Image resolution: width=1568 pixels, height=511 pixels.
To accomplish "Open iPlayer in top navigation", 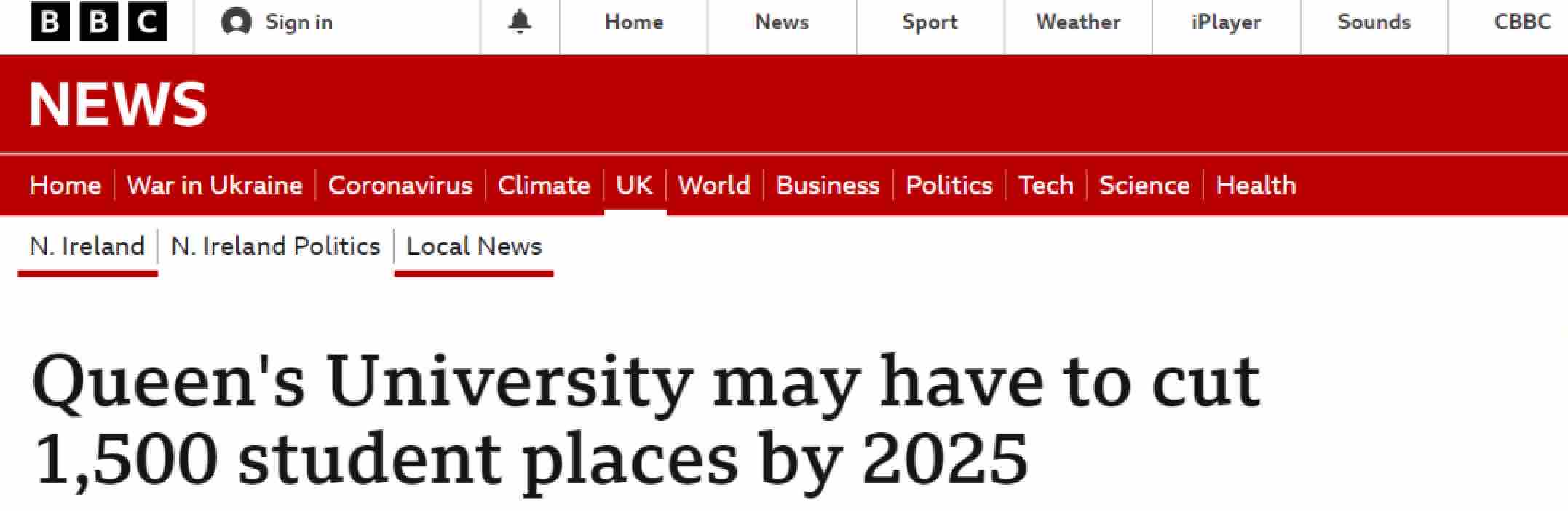I will 1226,23.
